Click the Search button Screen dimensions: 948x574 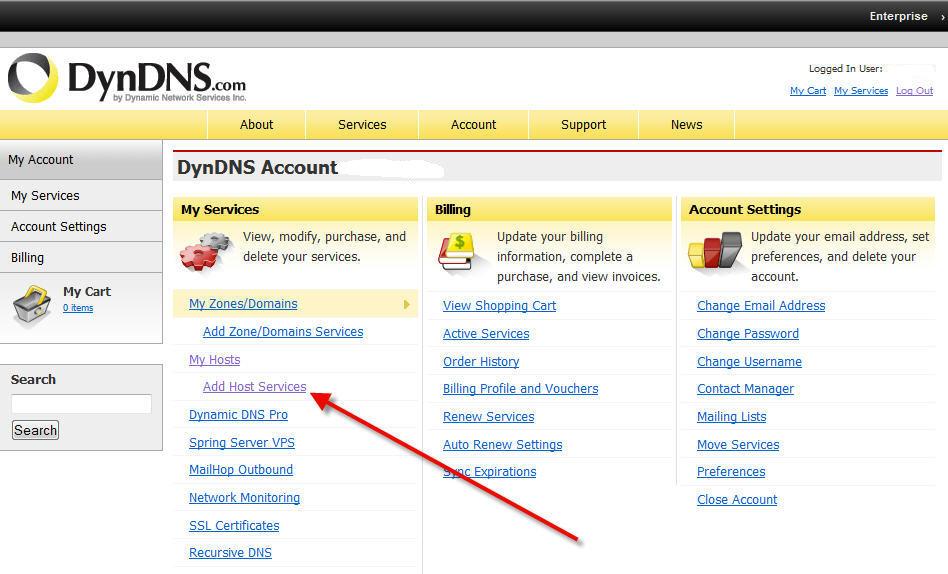pyautogui.click(x=36, y=430)
